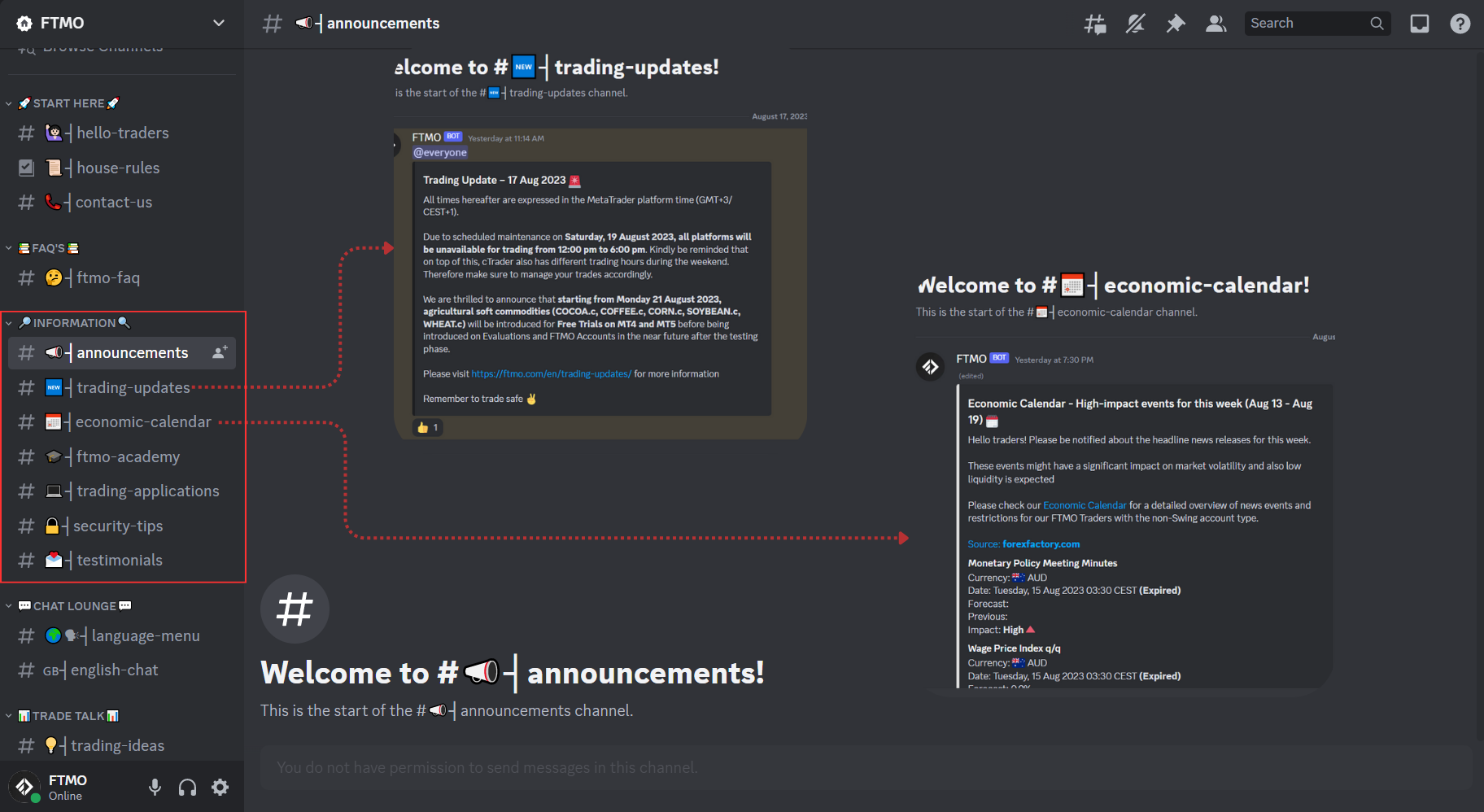1484x812 pixels.
Task: Click the megaphone icon in announcements row
Action: point(54,352)
